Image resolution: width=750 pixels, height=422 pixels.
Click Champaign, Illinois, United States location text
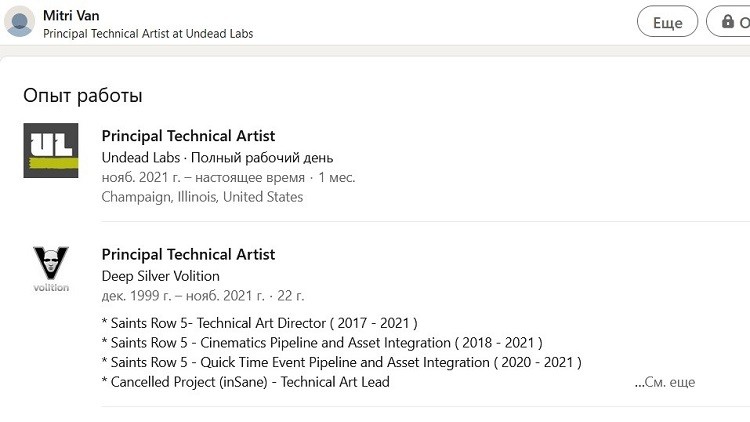click(202, 197)
